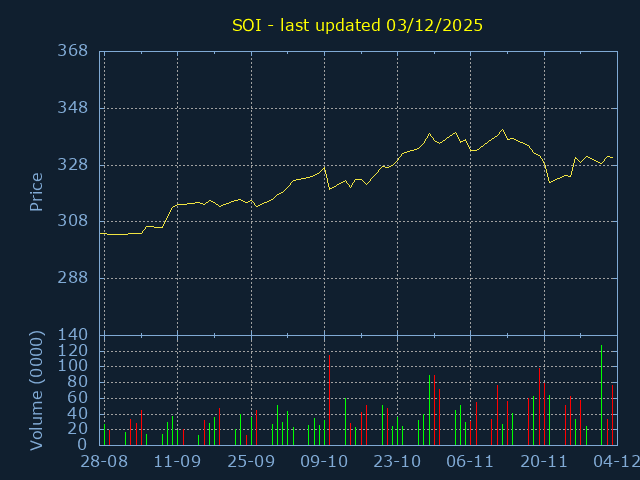Click the 'Price' axis label

pos(36,192)
